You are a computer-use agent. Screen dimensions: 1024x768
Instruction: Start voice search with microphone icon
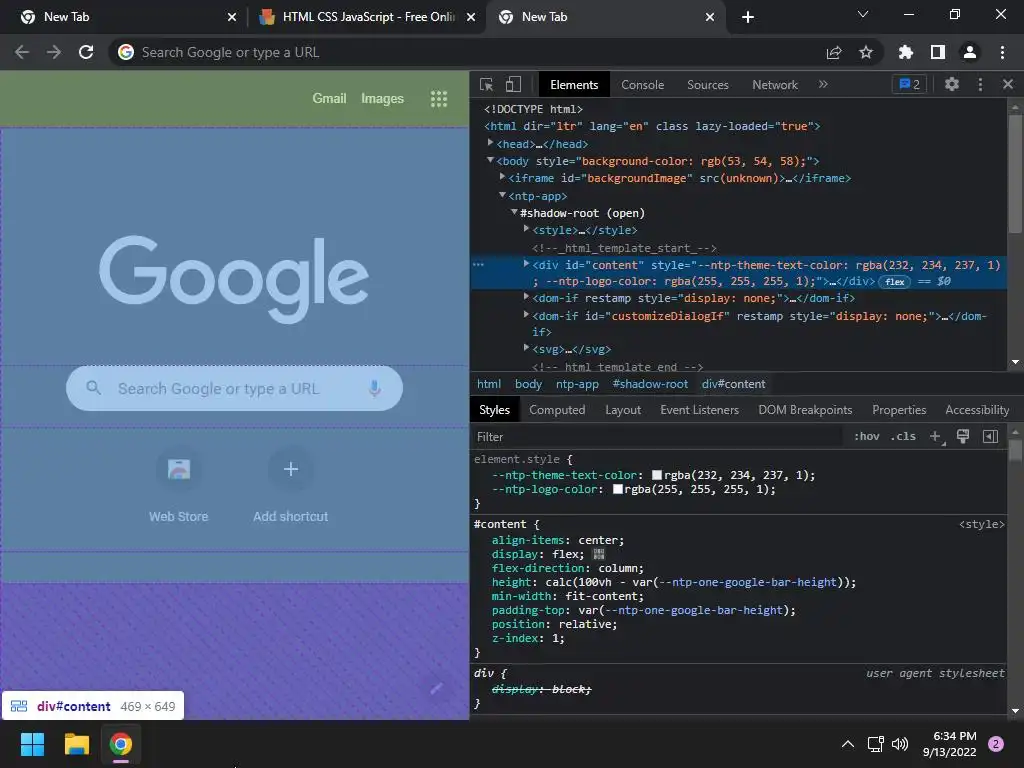click(374, 388)
